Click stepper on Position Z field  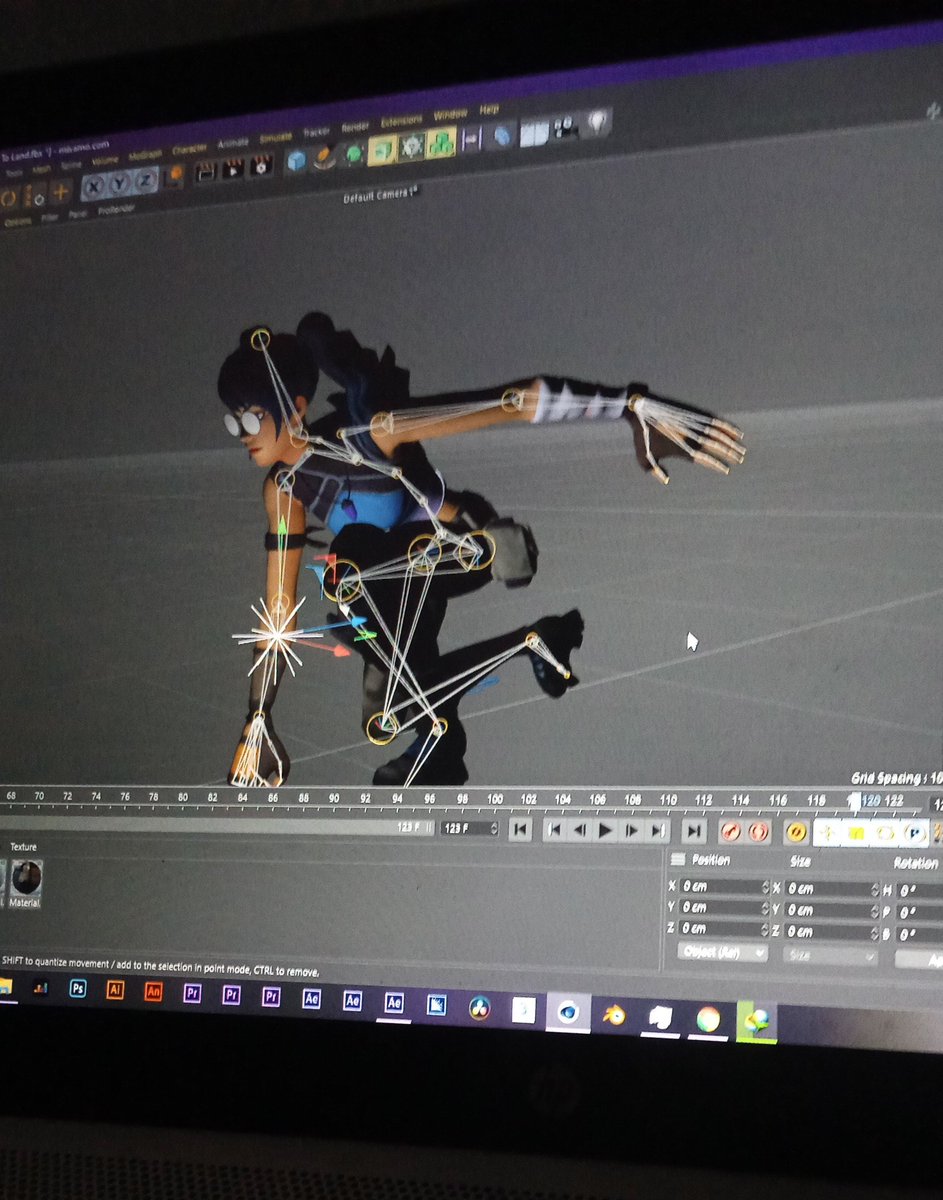click(766, 929)
